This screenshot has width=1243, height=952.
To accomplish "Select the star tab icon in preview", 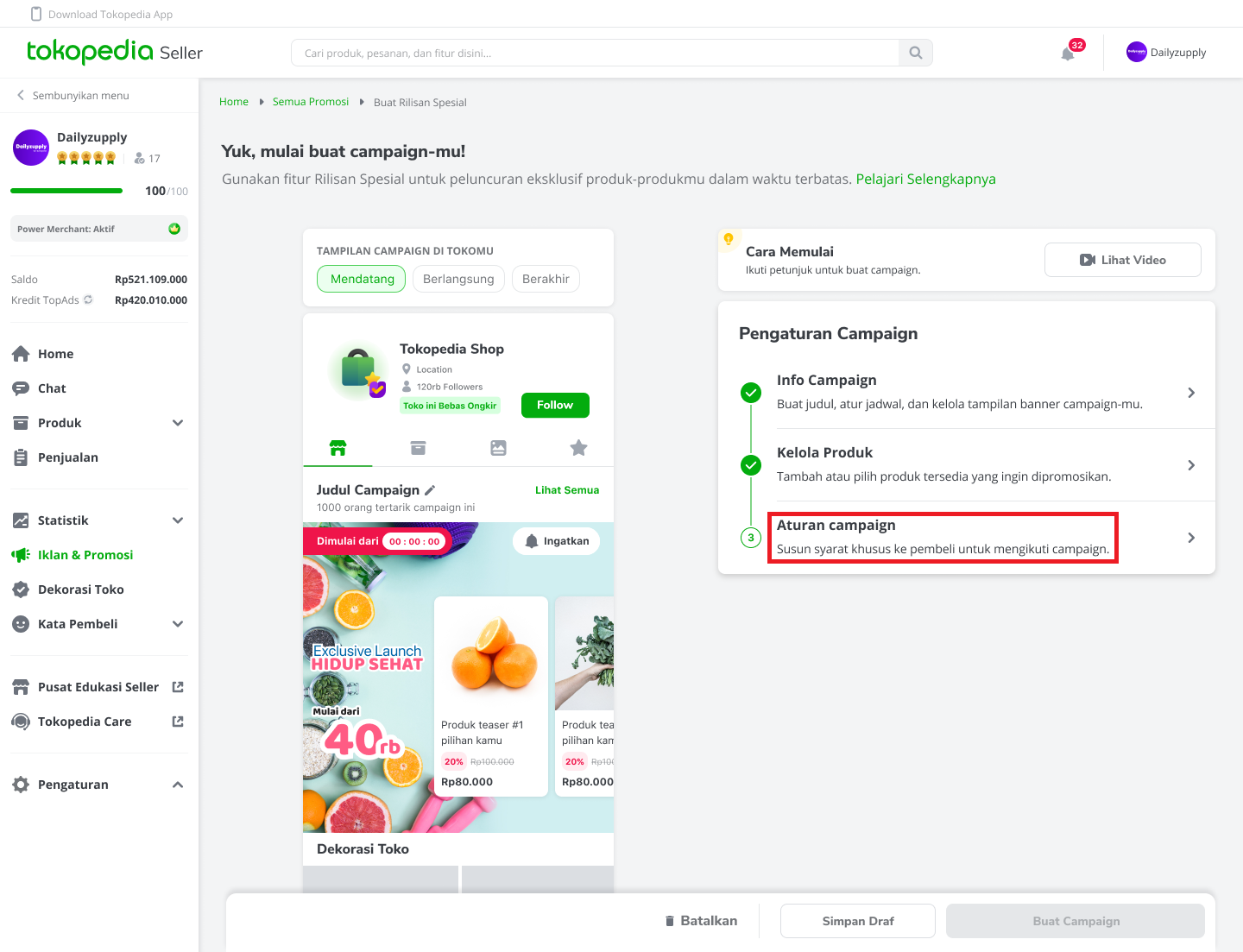I will tap(578, 447).
